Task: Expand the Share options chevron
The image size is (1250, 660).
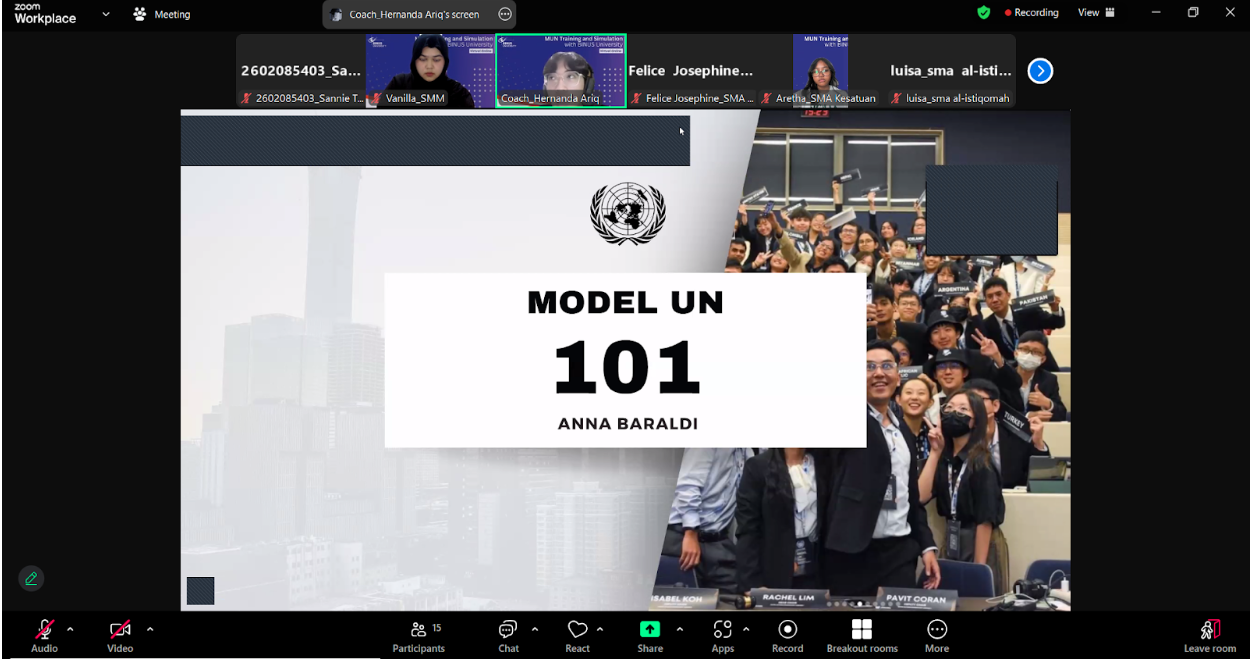Action: click(680, 629)
